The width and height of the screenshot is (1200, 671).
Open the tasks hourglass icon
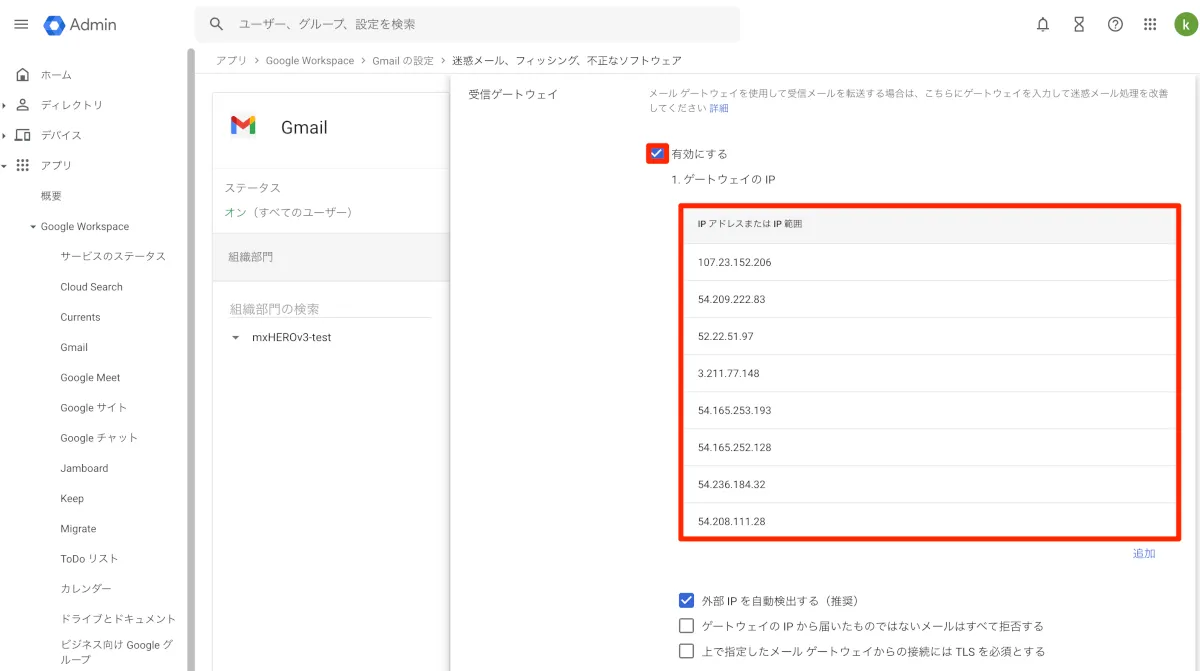coord(1079,25)
